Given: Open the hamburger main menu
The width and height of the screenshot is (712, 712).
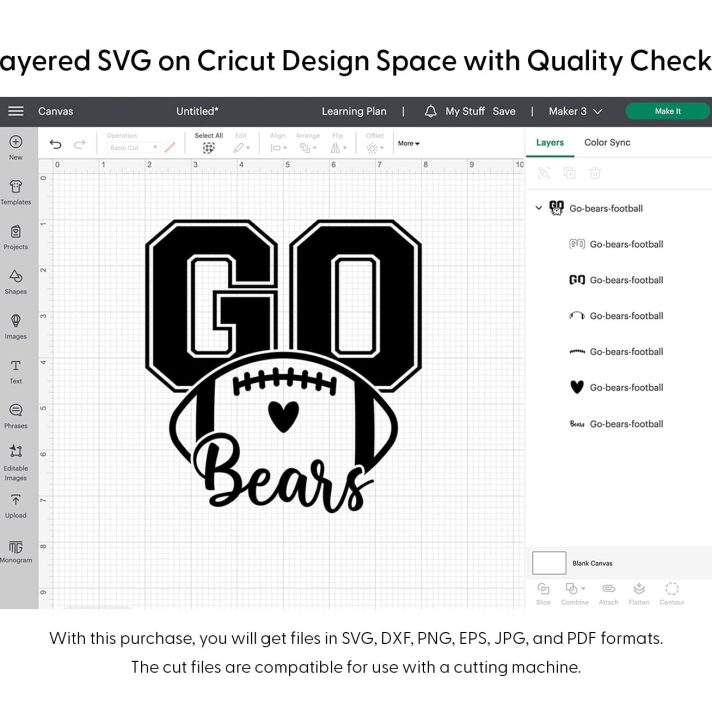Looking at the screenshot, I should (16, 111).
